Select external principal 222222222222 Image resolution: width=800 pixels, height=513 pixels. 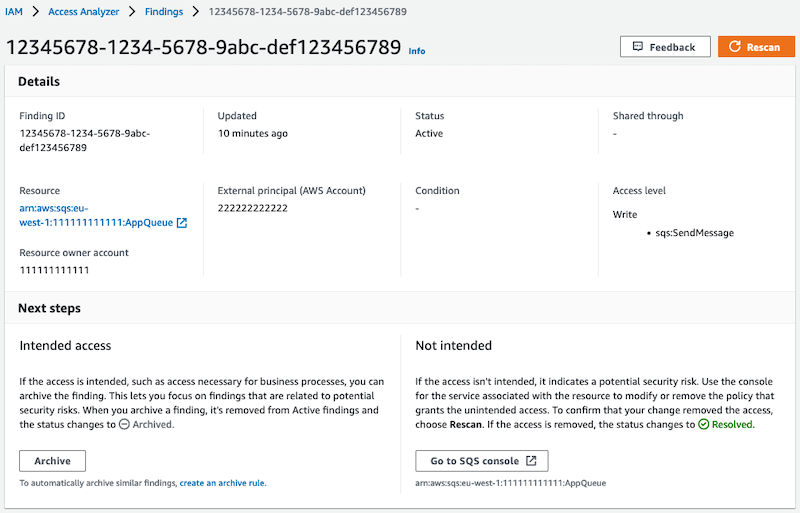(x=253, y=208)
